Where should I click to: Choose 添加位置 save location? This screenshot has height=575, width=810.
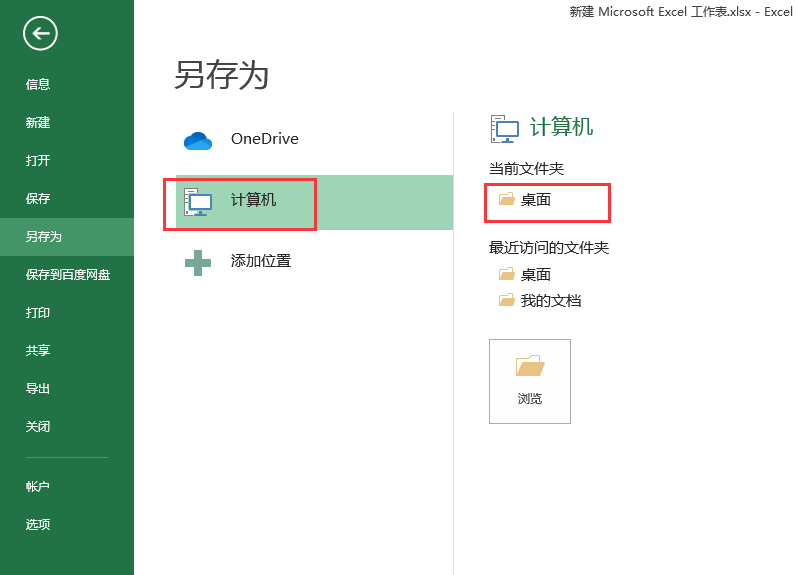click(x=315, y=261)
